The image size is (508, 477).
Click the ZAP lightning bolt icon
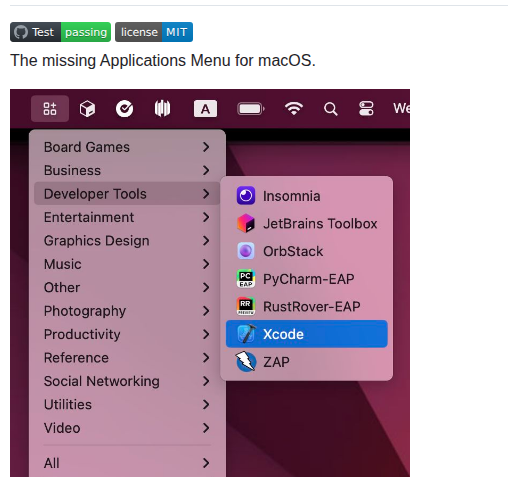pos(246,362)
